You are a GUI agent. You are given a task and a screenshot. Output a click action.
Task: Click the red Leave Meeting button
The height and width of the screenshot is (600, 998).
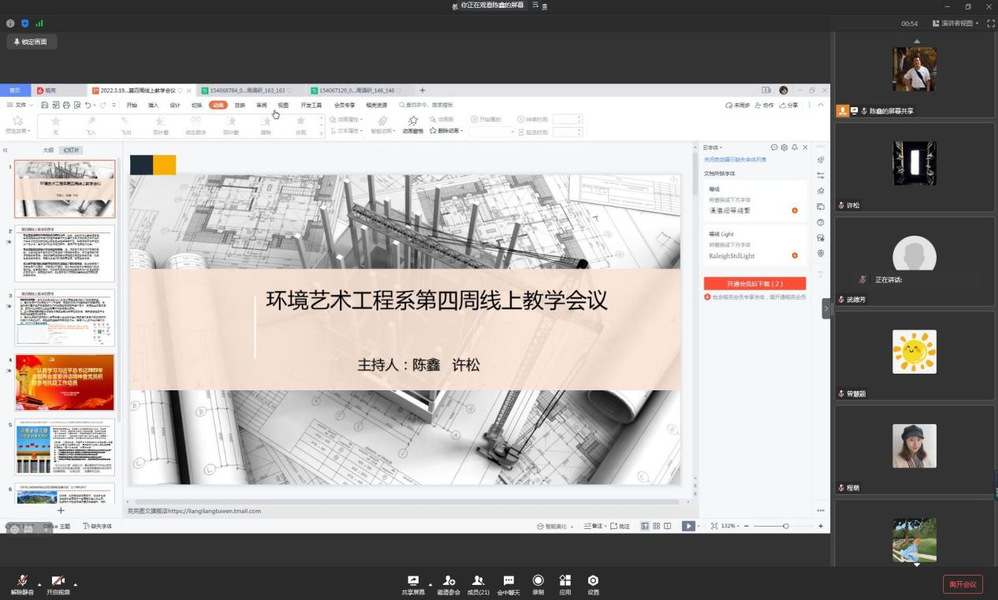962,584
